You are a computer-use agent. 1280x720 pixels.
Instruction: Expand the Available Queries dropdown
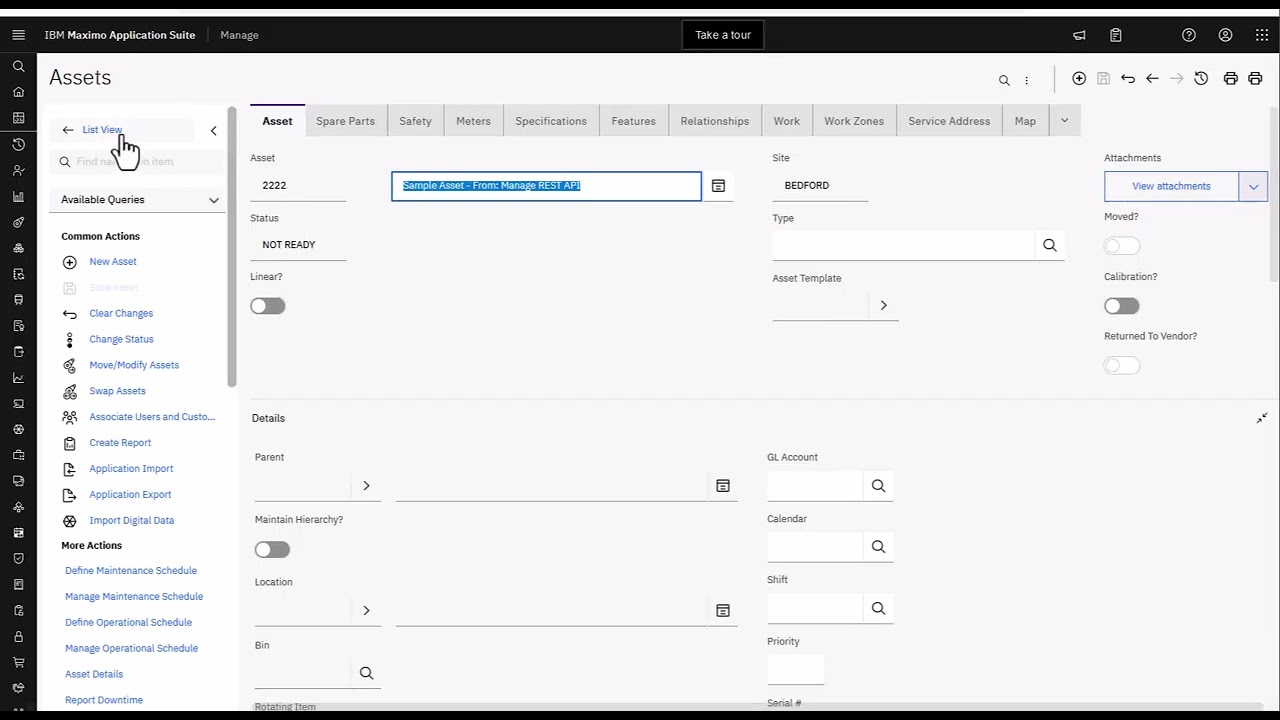point(139,200)
